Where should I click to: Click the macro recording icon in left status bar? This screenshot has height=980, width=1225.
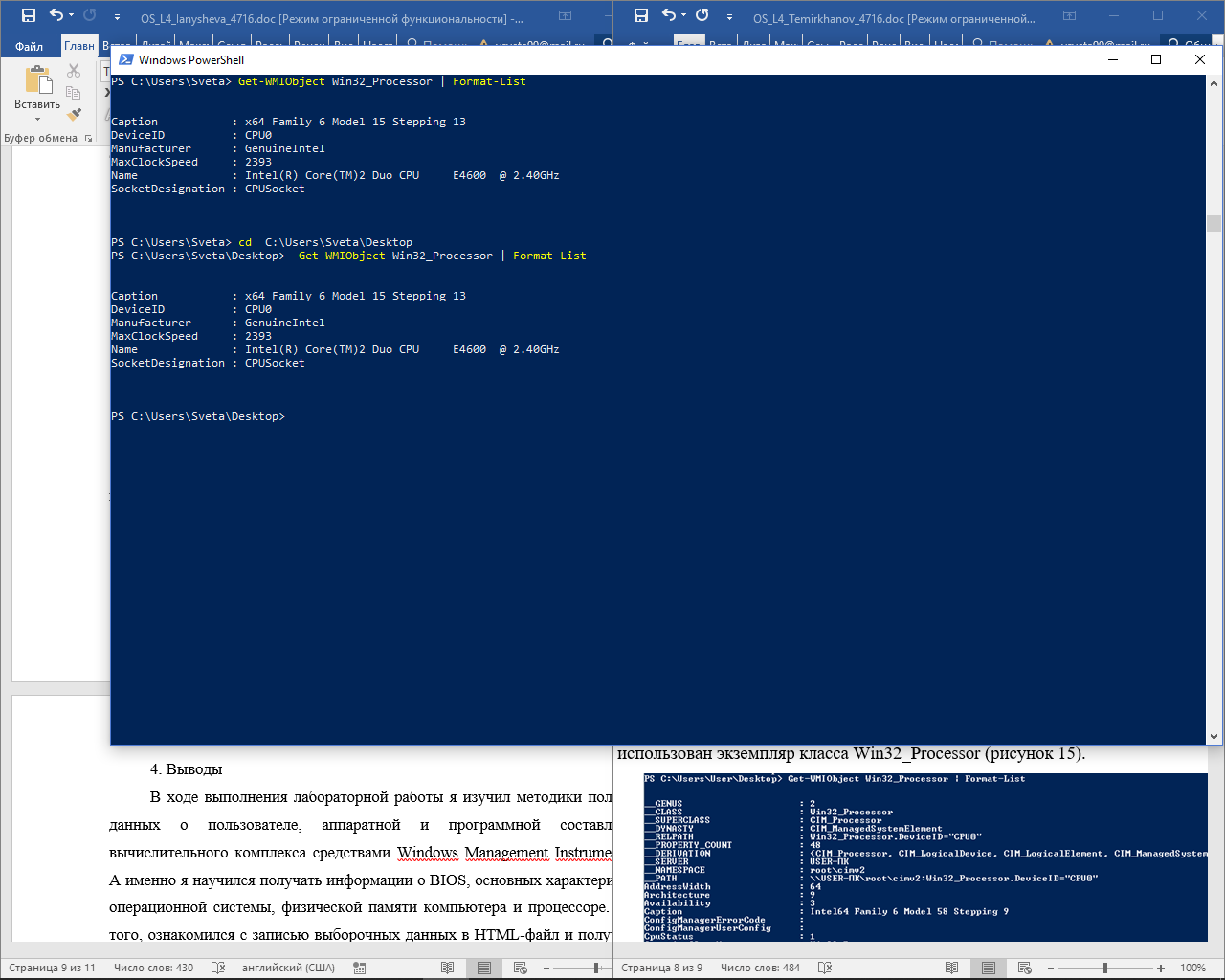(360, 968)
